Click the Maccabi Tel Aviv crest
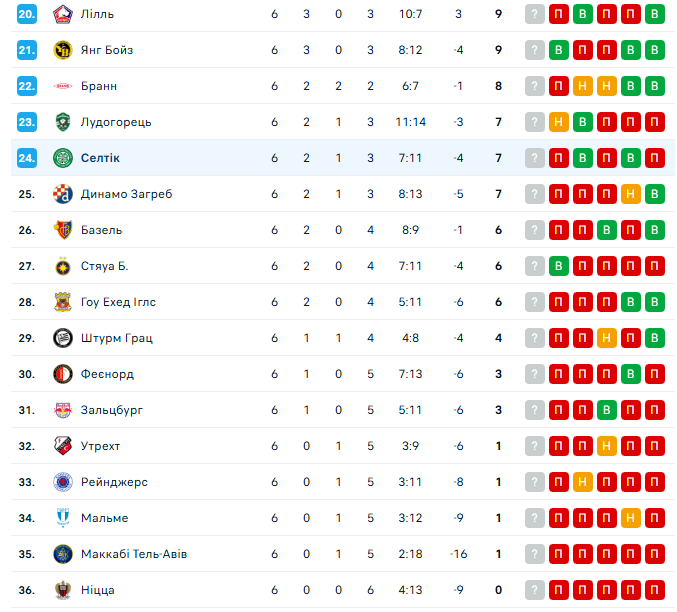This screenshot has height=612, width=677. point(62,554)
